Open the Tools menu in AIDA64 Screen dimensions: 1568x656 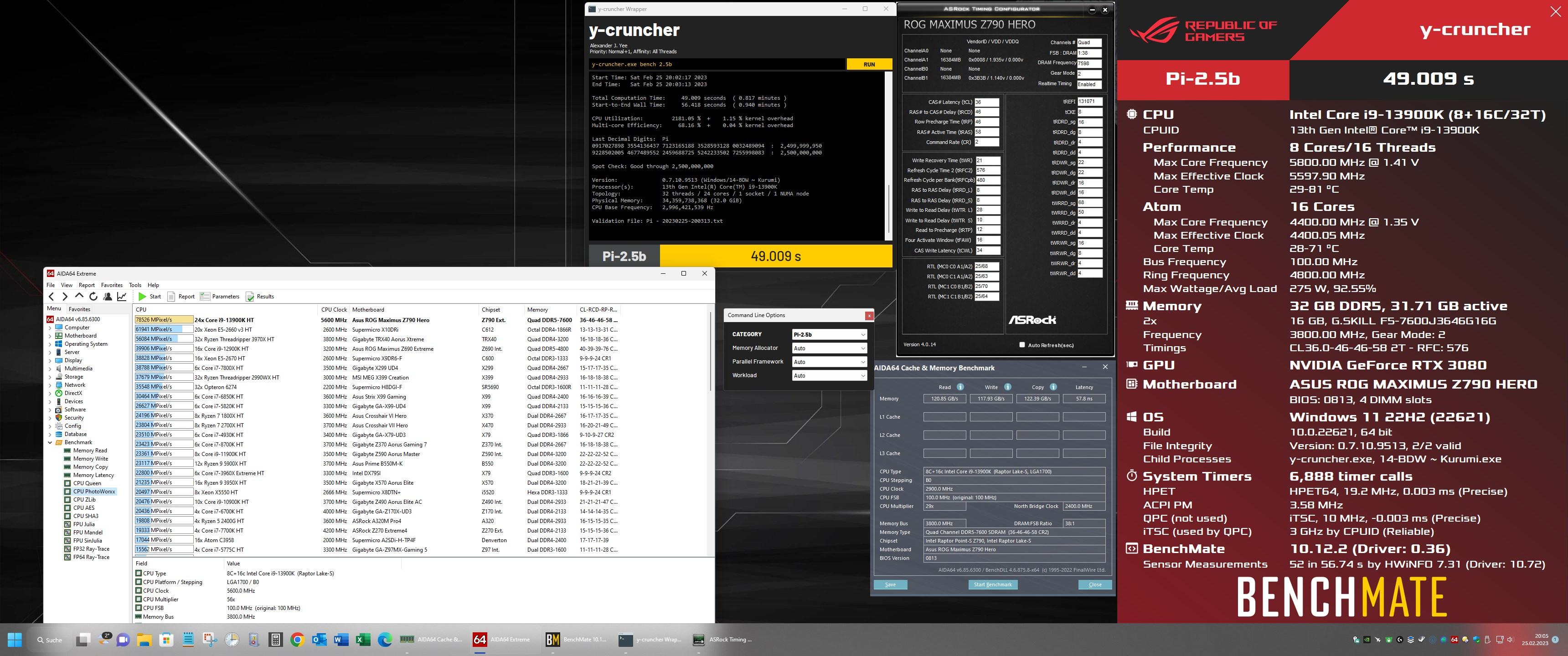[135, 285]
